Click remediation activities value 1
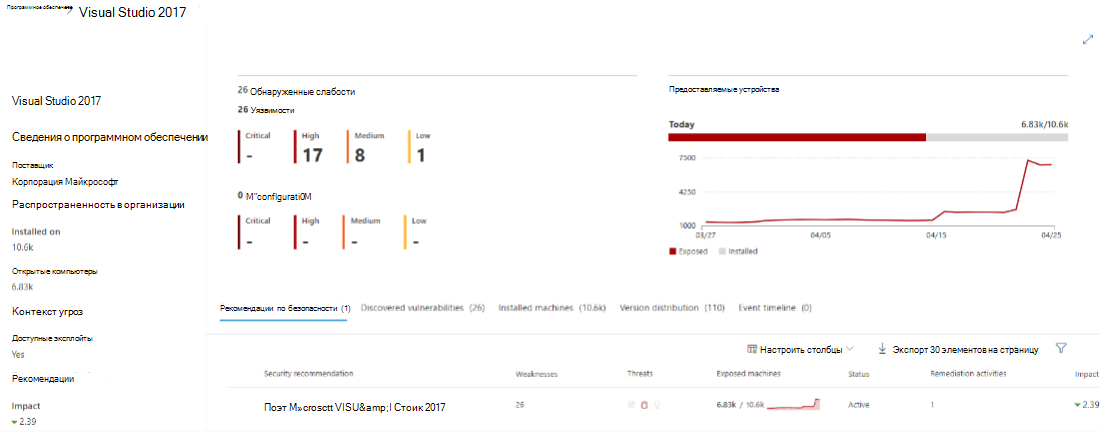Screen dimensions: 1100x436 tap(932, 405)
